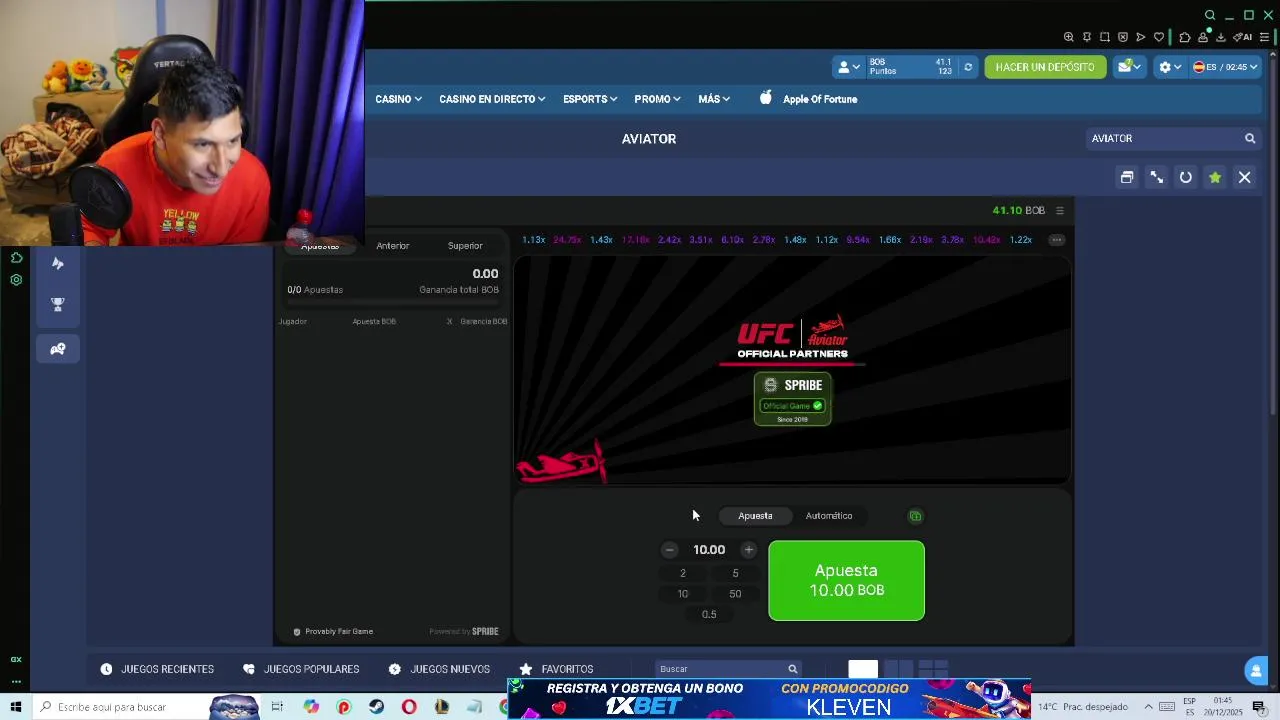Open the Aviator plane sidebar icon
This screenshot has width=1280, height=720.
58,264
